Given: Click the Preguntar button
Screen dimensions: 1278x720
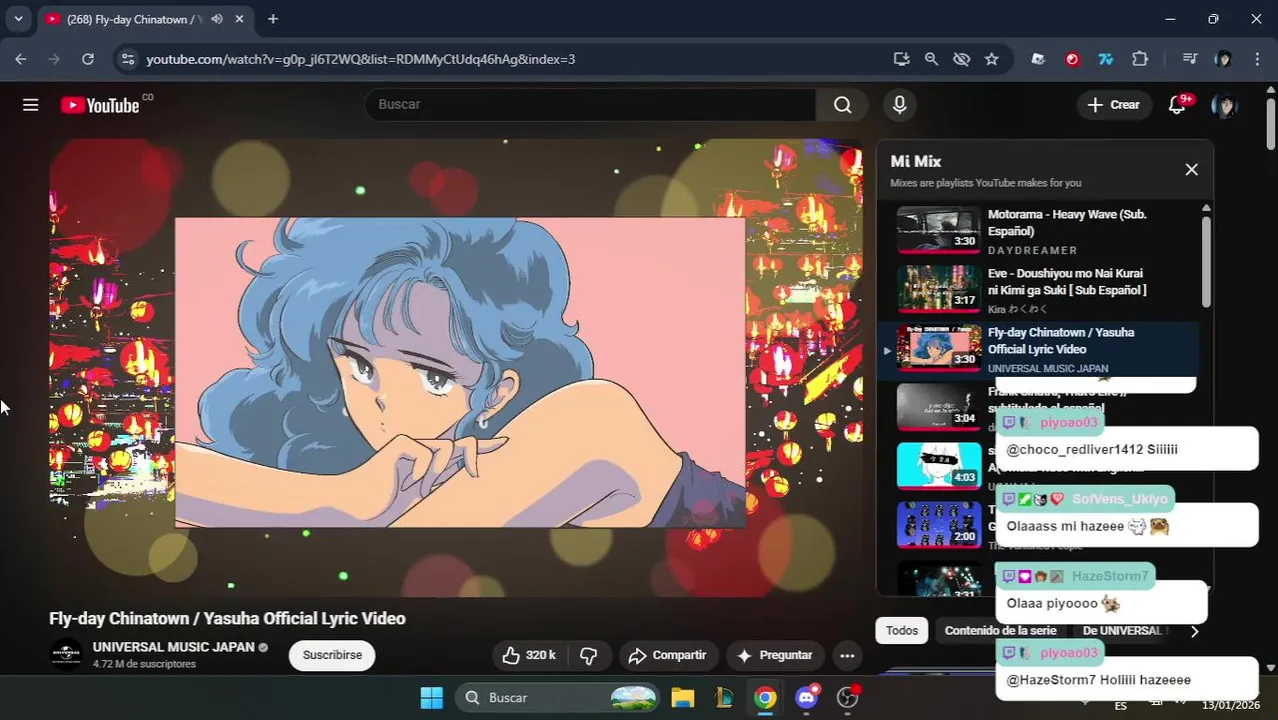Looking at the screenshot, I should pos(775,655).
